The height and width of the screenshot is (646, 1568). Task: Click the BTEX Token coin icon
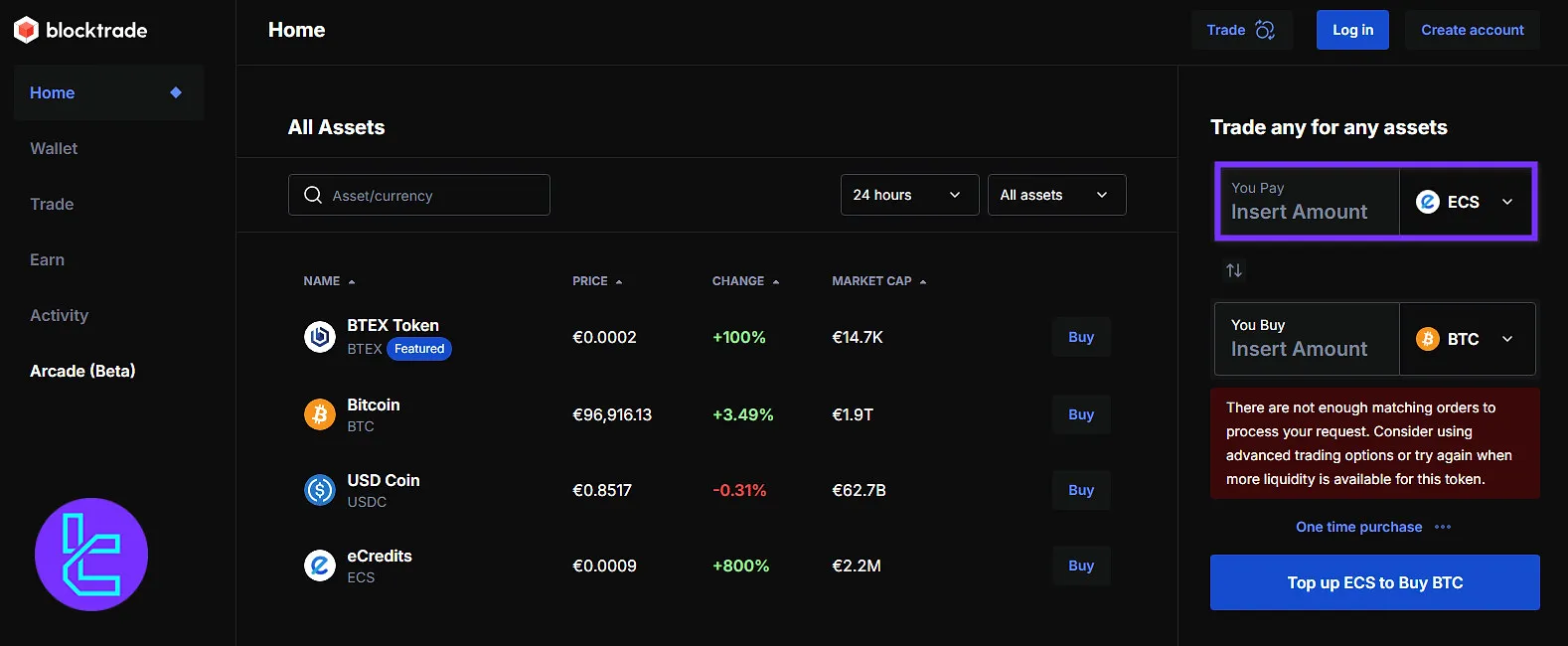point(319,338)
